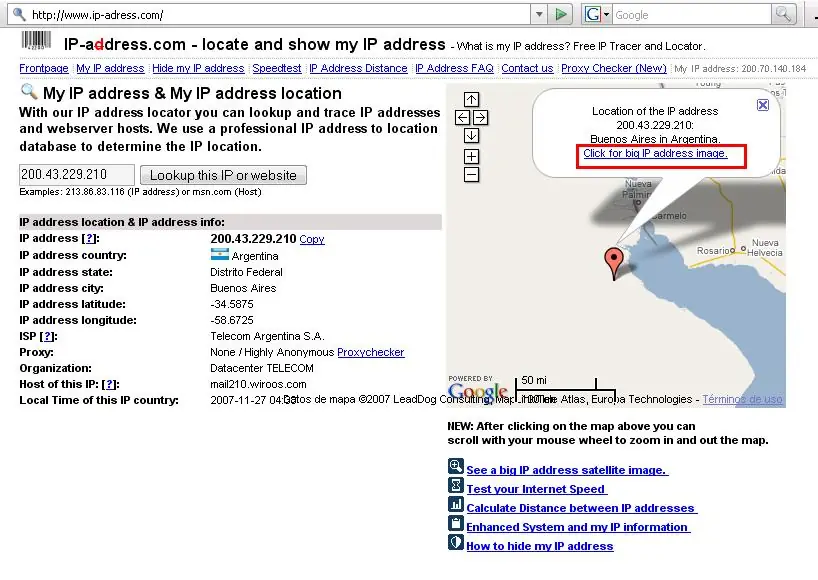Open Calculate Distance between IP addresses link

pos(582,508)
